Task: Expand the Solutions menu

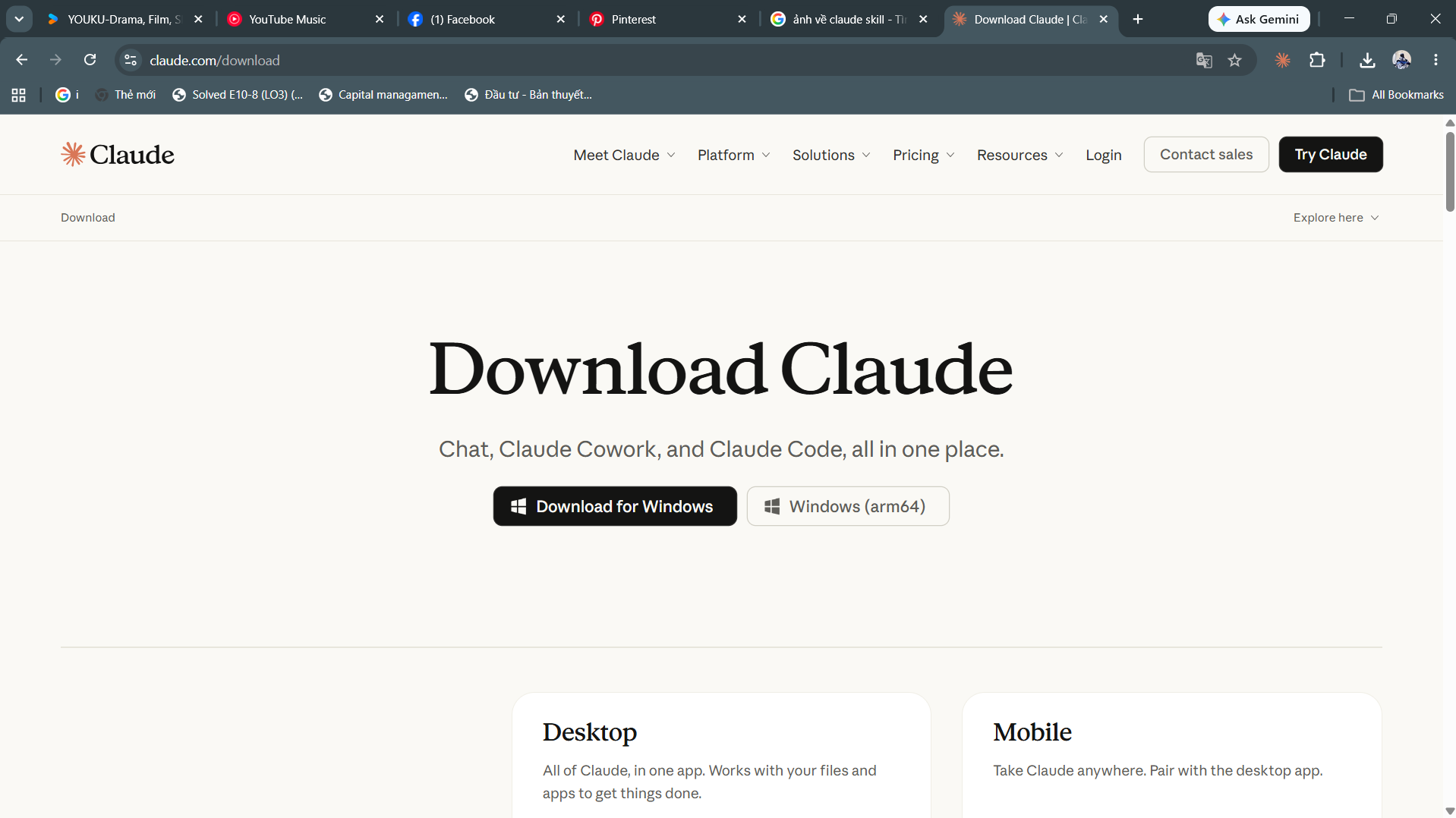Action: click(831, 155)
